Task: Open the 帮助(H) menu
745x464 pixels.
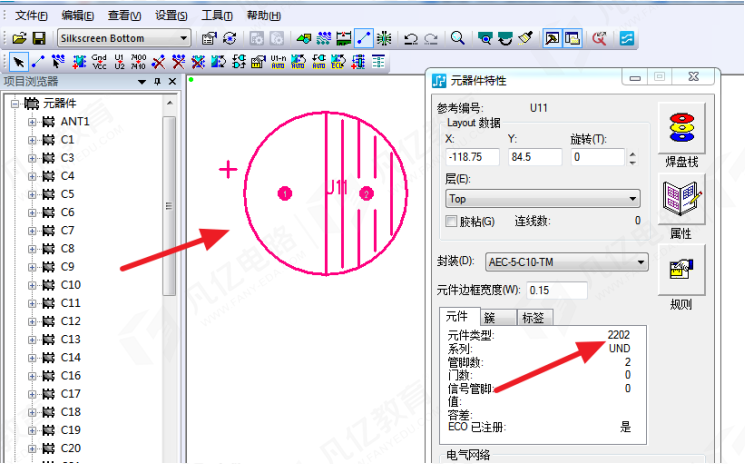Action: click(x=263, y=16)
